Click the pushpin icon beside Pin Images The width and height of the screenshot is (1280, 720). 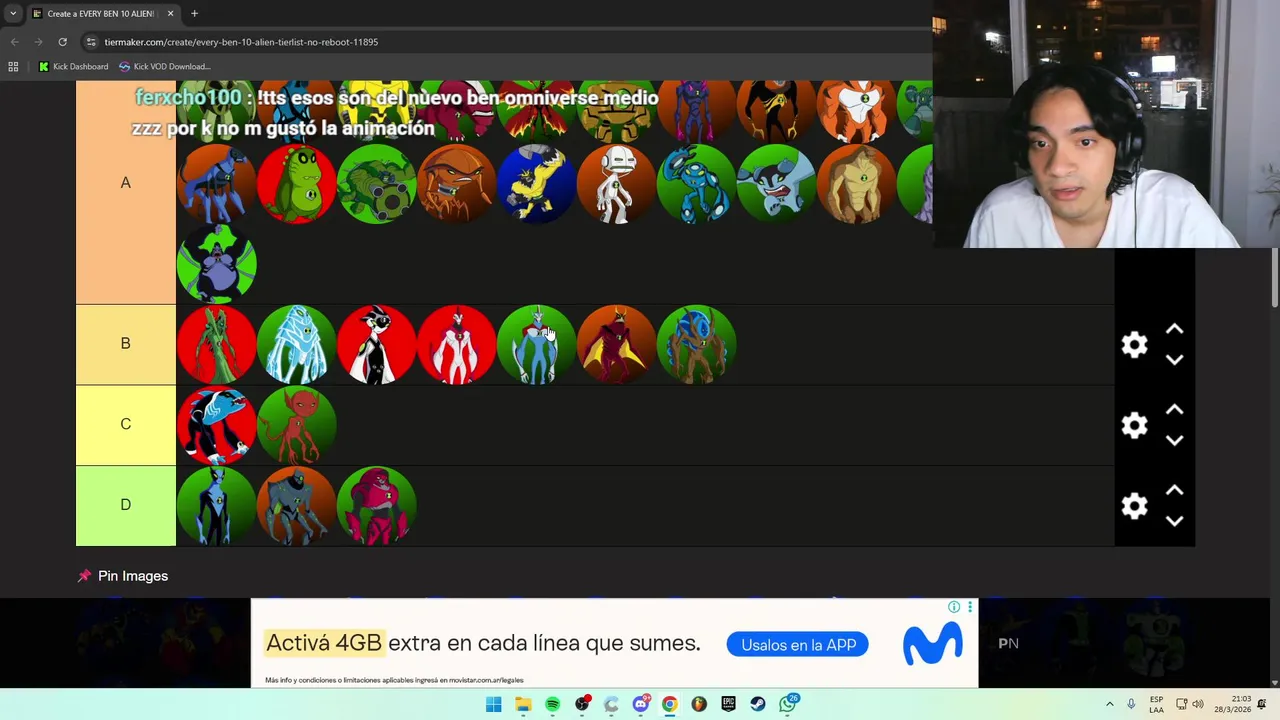tap(85, 576)
